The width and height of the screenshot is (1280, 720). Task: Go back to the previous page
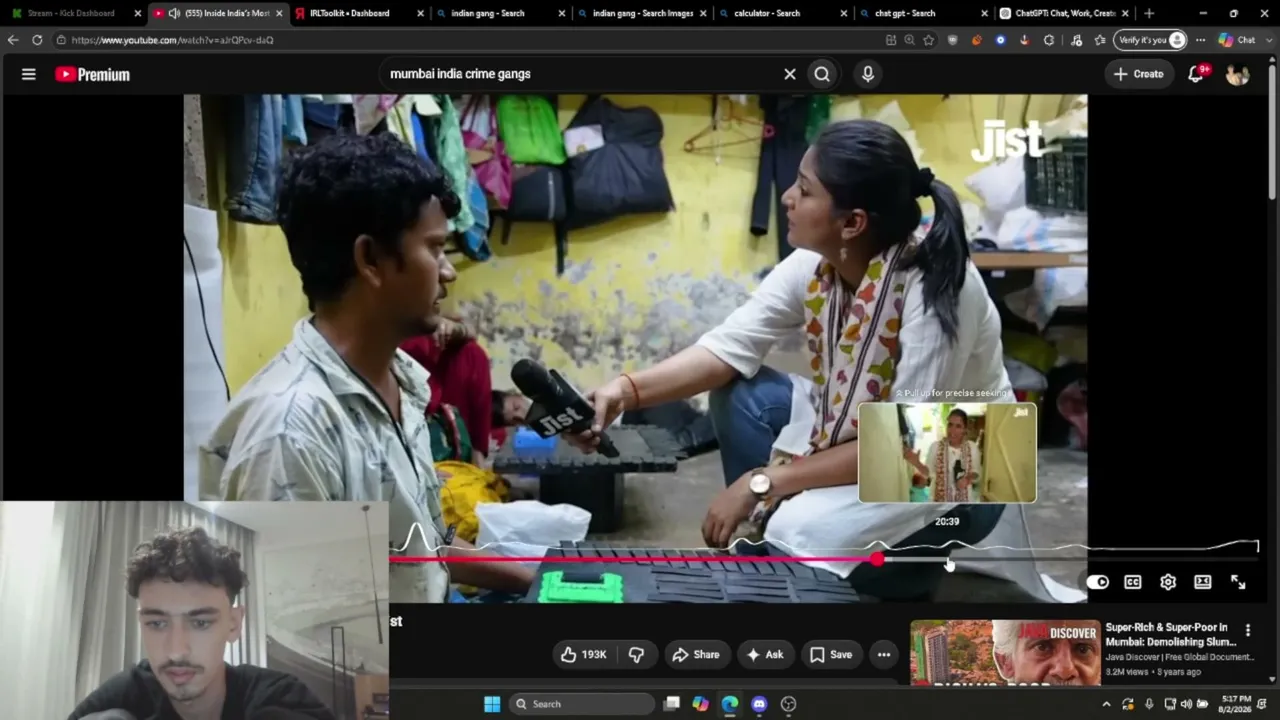click(x=13, y=40)
